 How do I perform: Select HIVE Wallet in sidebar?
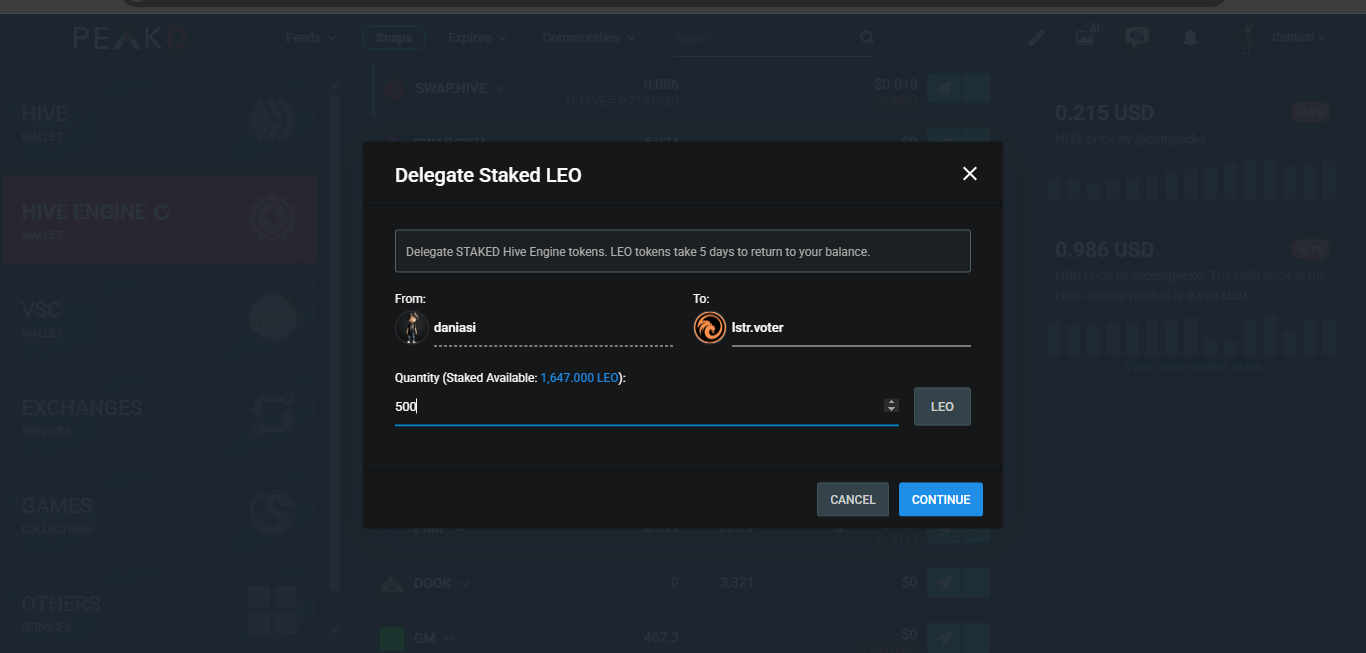click(x=160, y=122)
